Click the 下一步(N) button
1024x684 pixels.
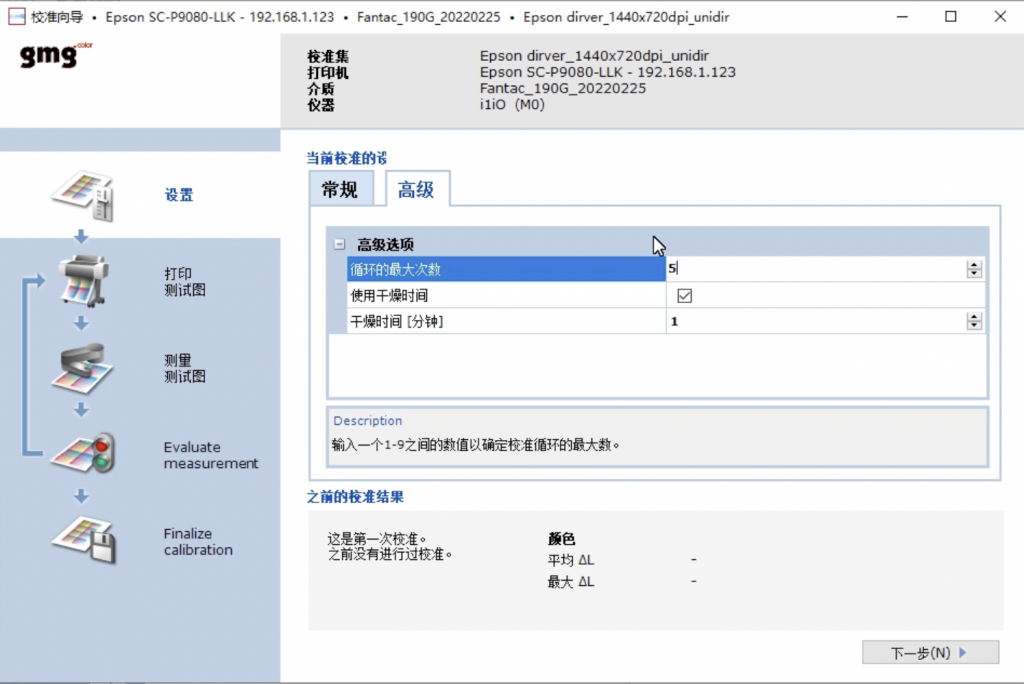tap(929, 653)
